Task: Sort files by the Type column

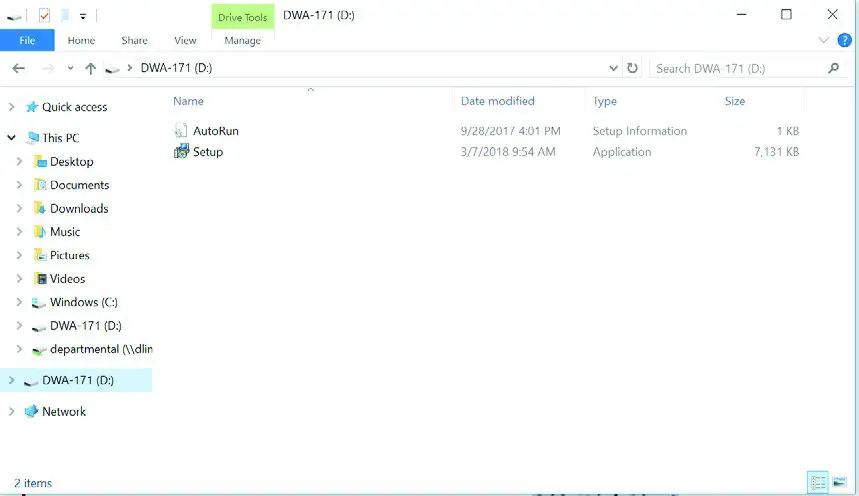Action: [605, 101]
